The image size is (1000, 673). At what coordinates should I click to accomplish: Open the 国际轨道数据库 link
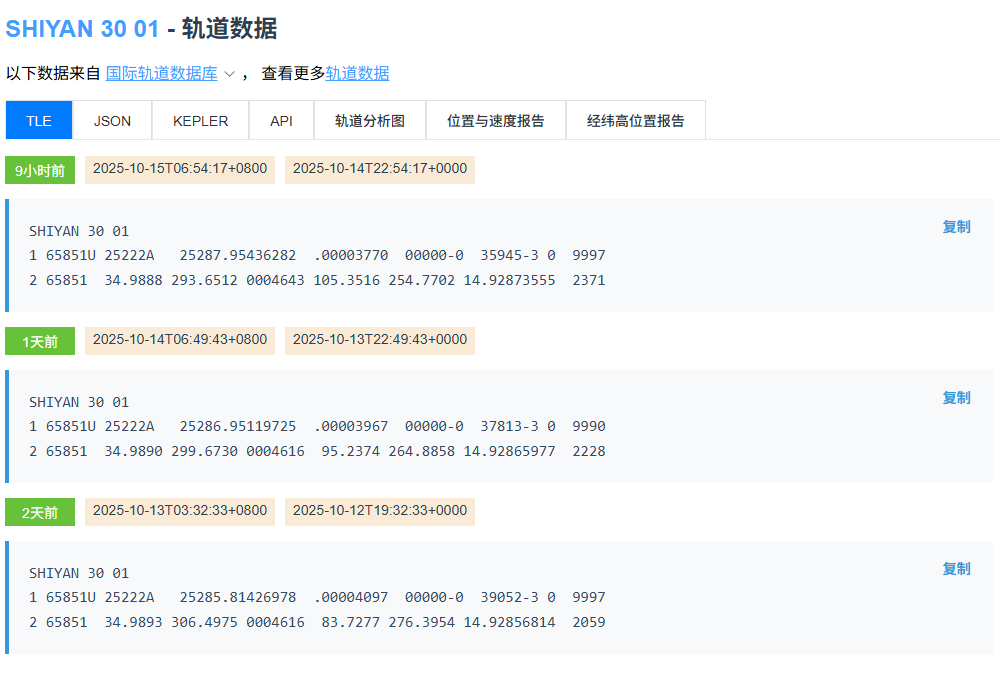tap(161, 73)
